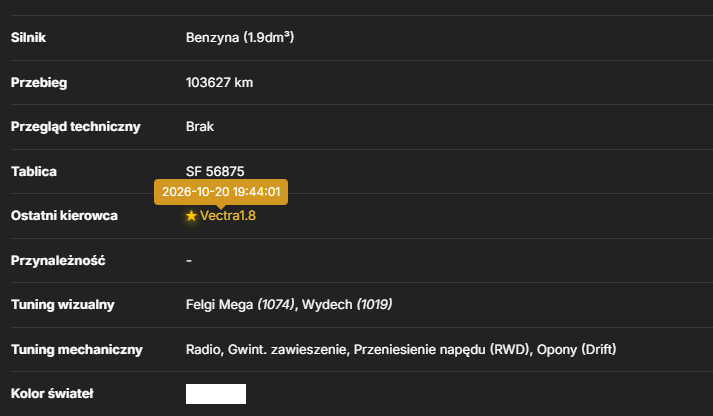Click the Tablica row label
Viewport: 713px width, 416px height.
(x=34, y=171)
